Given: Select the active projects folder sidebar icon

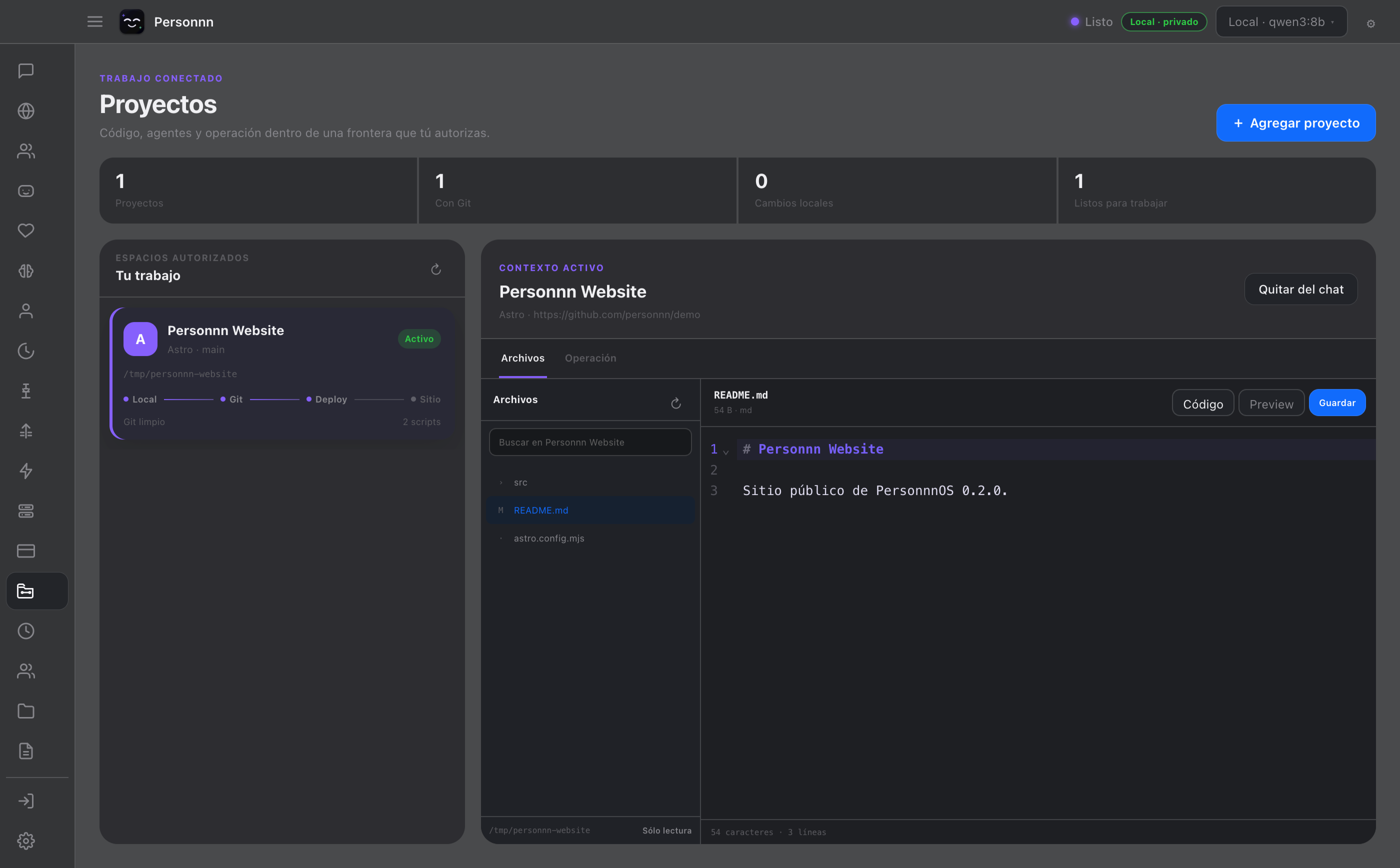Looking at the screenshot, I should pyautogui.click(x=36, y=590).
